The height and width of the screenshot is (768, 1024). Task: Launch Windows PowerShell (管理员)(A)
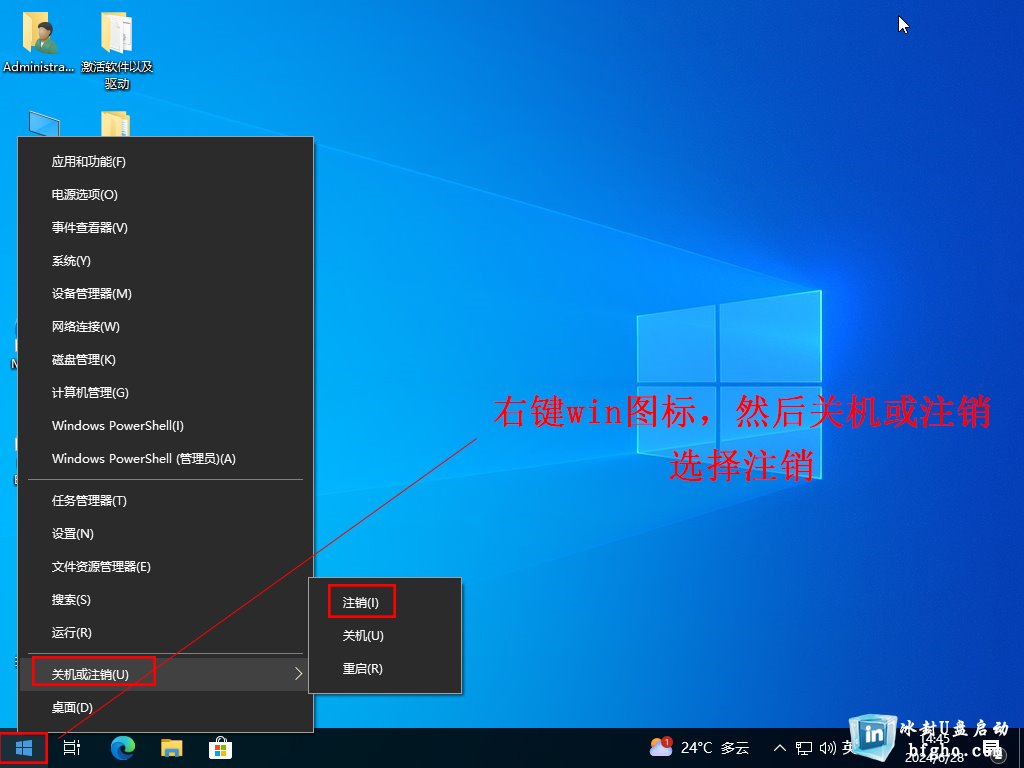(x=166, y=458)
